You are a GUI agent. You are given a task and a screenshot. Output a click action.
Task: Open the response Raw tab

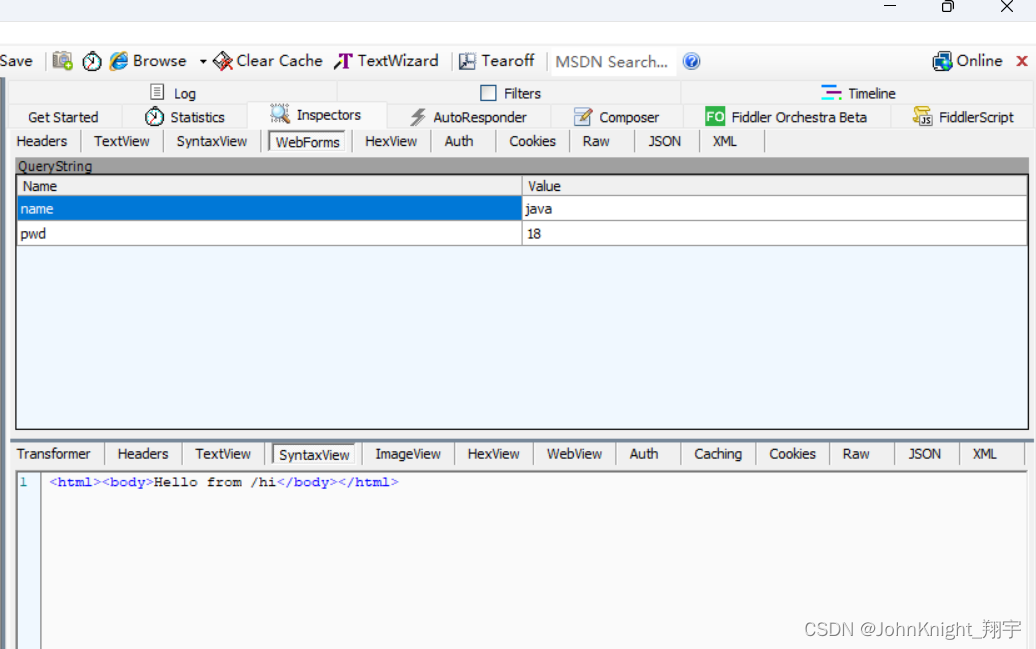click(856, 454)
